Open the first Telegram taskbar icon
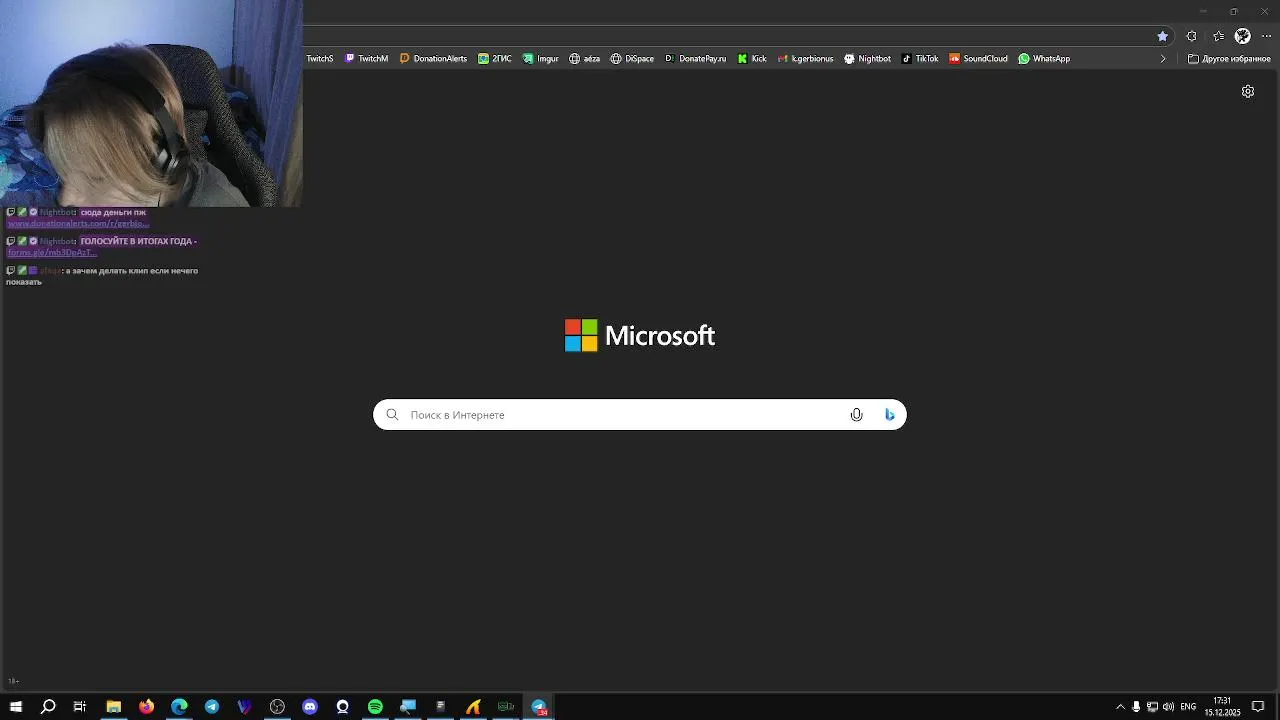Viewport: 1280px width, 720px height. coord(212,707)
